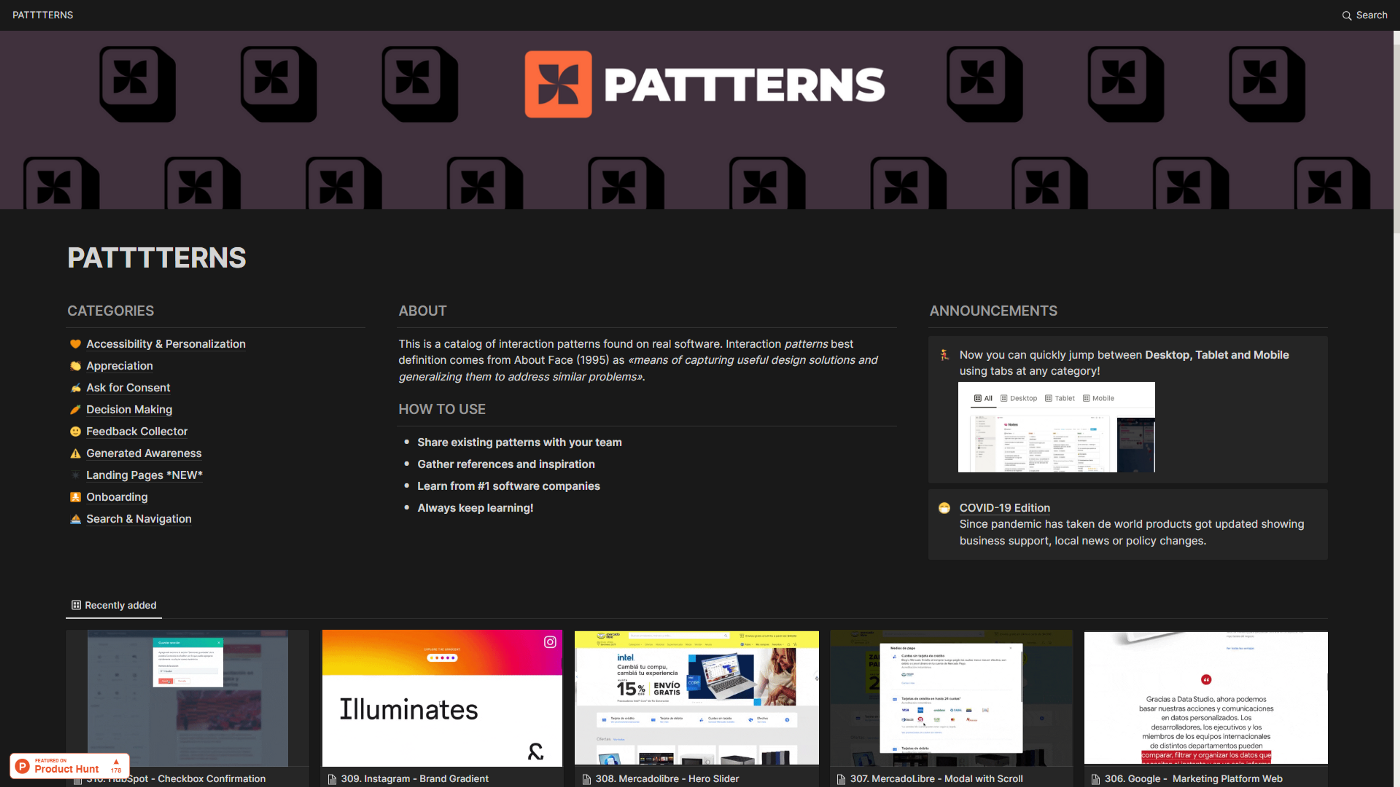Open the Google Marketing Platform thumbnail

[1206, 699]
